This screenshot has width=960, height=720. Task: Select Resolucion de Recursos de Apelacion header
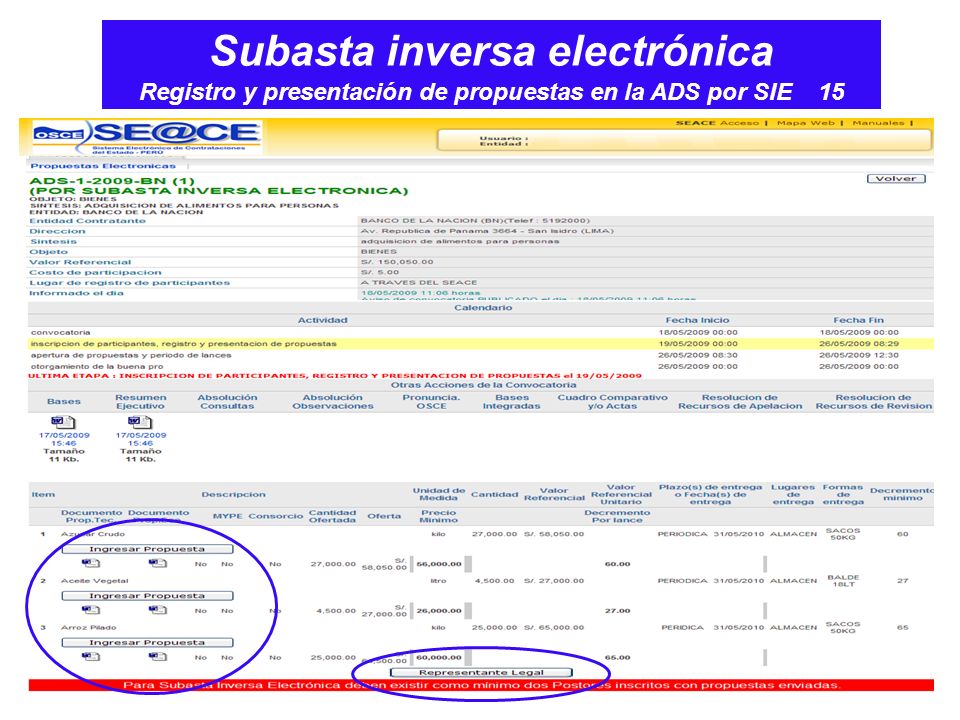pyautogui.click(x=740, y=402)
